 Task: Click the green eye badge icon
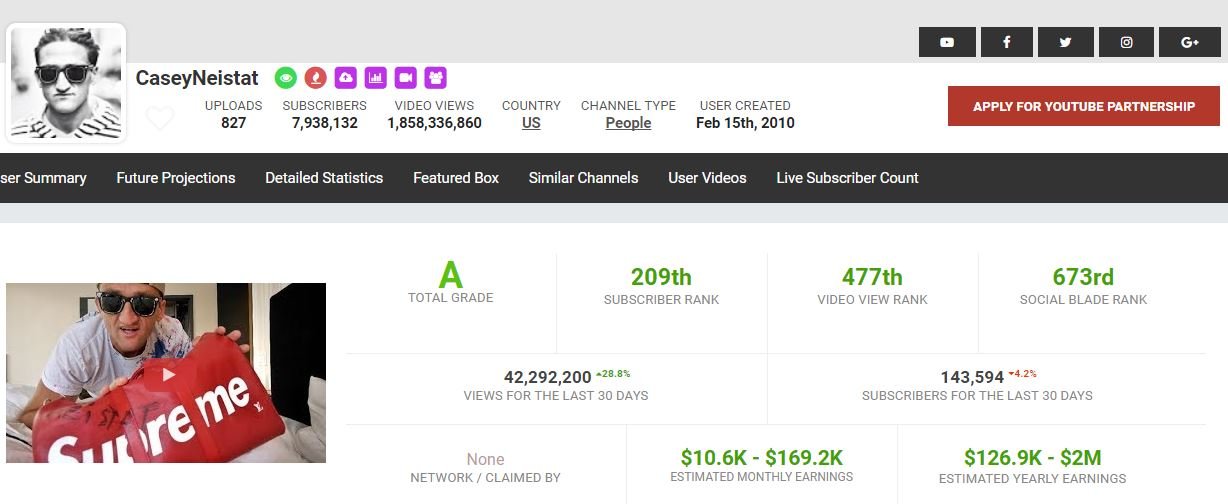coord(286,77)
